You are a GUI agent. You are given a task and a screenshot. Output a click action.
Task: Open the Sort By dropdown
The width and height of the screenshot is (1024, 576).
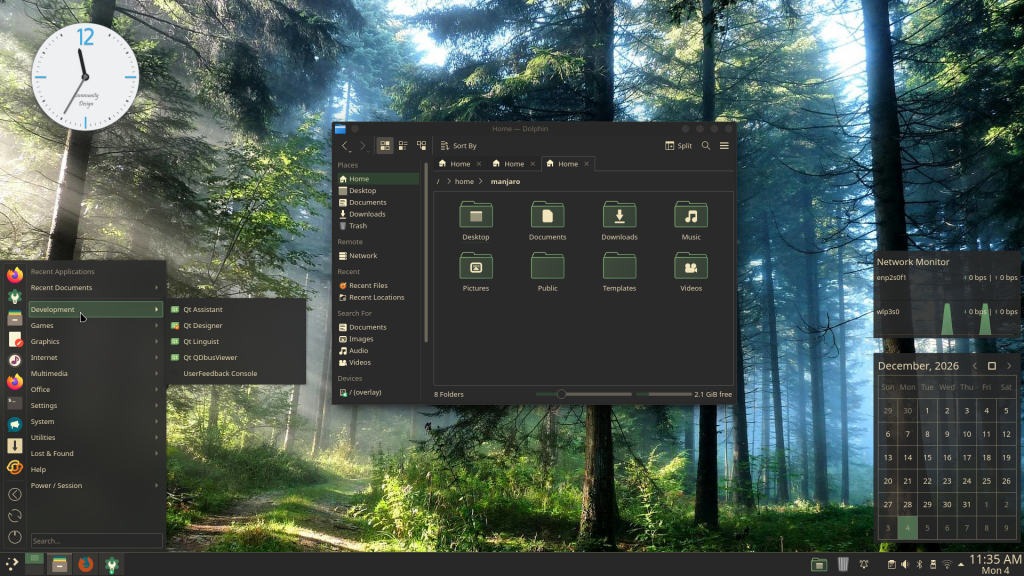click(460, 145)
